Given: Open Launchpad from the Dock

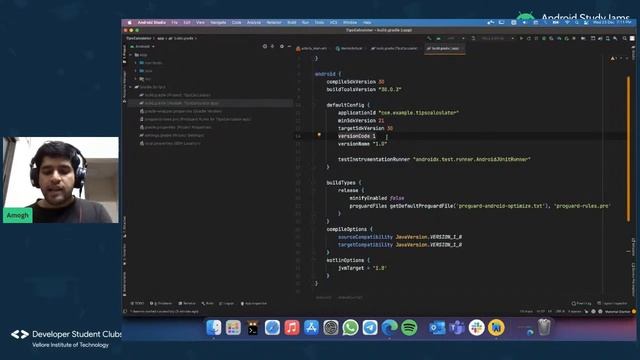Looking at the screenshot, I should [233, 327].
